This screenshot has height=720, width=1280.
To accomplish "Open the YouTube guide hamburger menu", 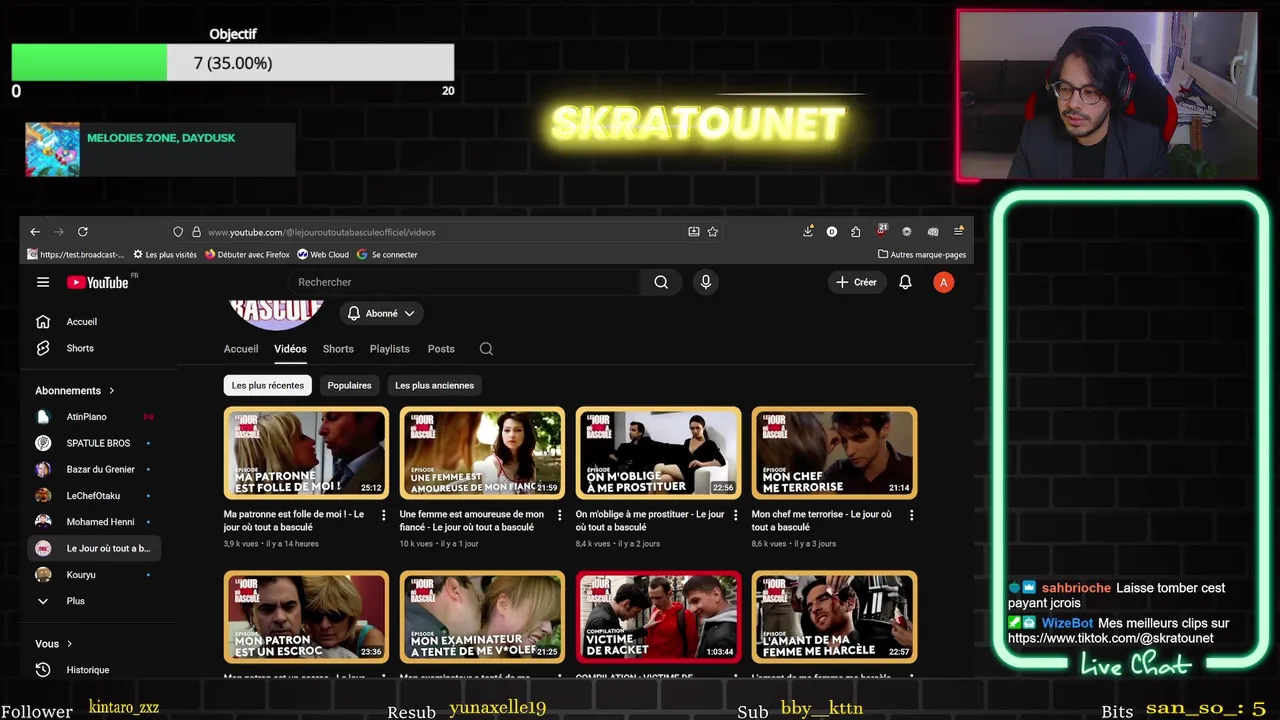I will pyautogui.click(x=43, y=282).
